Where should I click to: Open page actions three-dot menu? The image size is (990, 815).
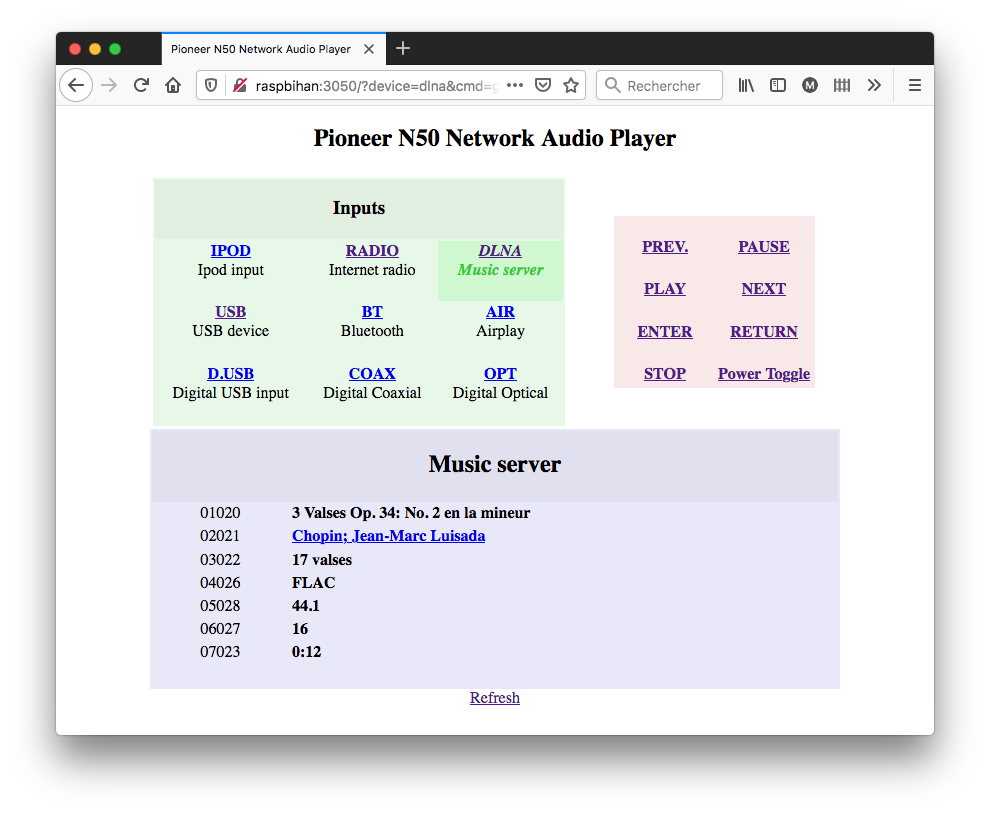point(515,85)
